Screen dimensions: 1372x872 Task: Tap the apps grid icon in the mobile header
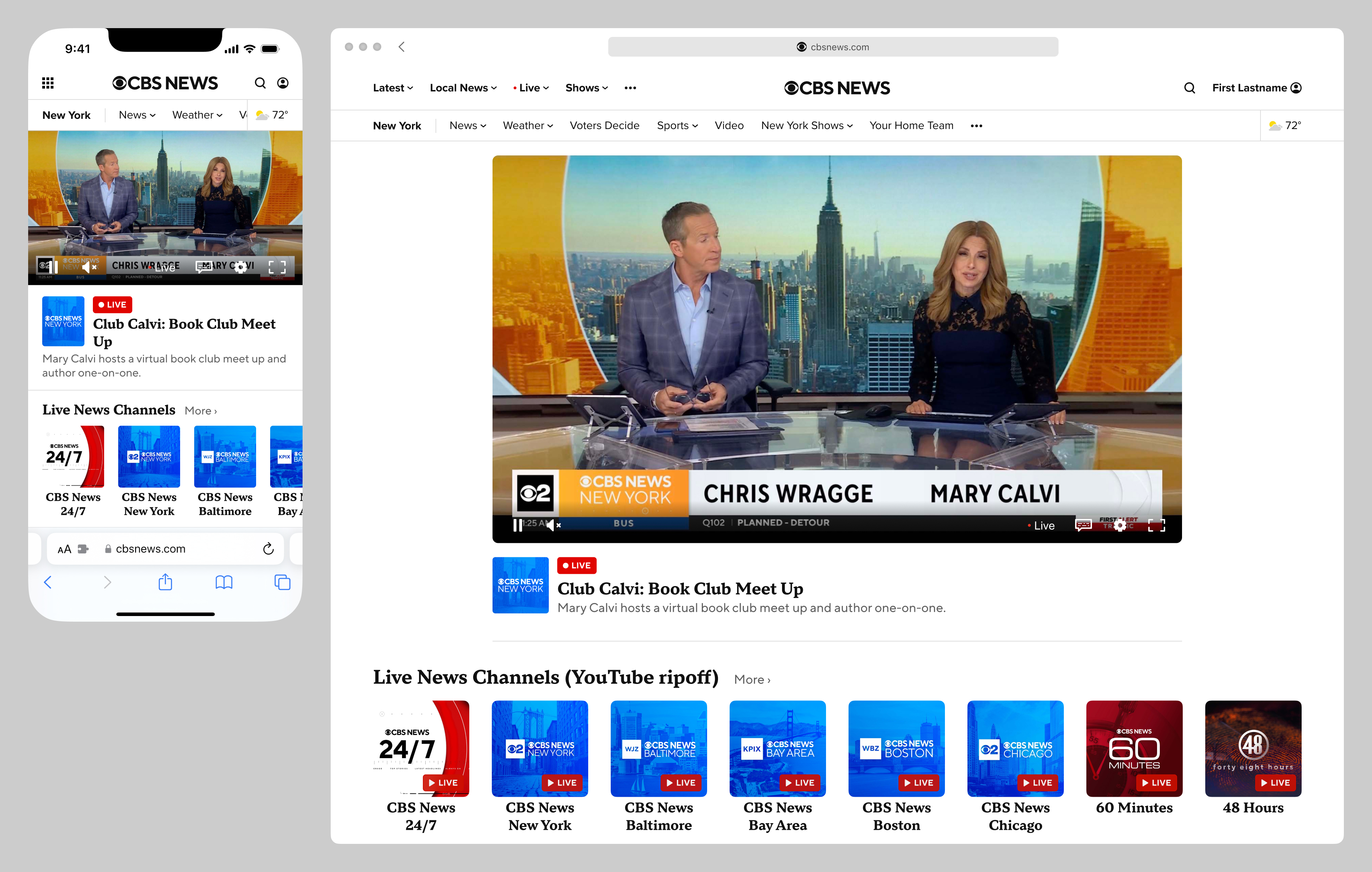point(48,83)
